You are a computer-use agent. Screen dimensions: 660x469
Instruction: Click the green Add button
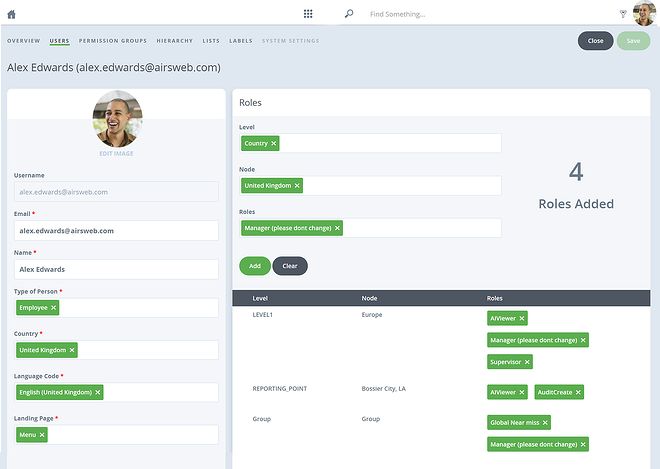(x=255, y=266)
